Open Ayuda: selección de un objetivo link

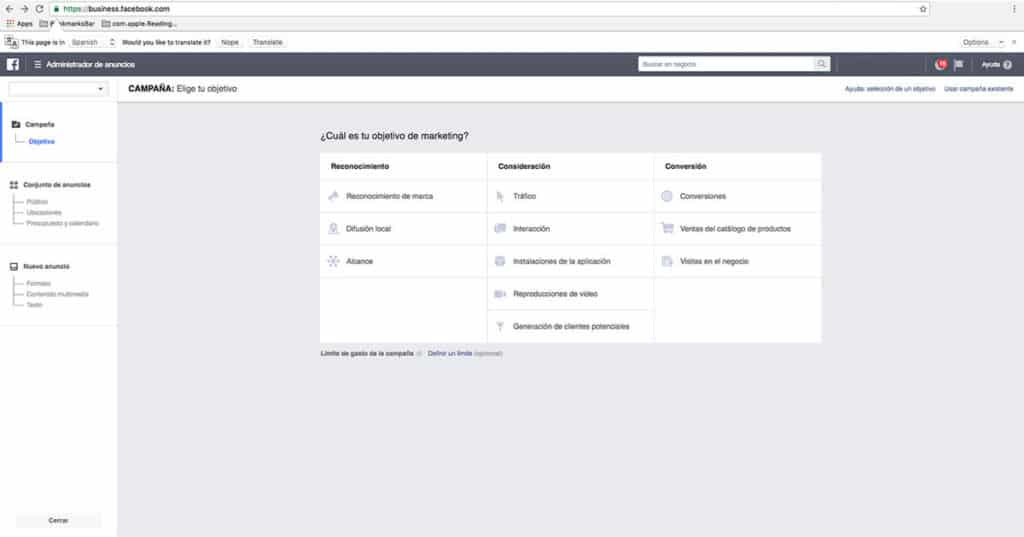coord(890,89)
